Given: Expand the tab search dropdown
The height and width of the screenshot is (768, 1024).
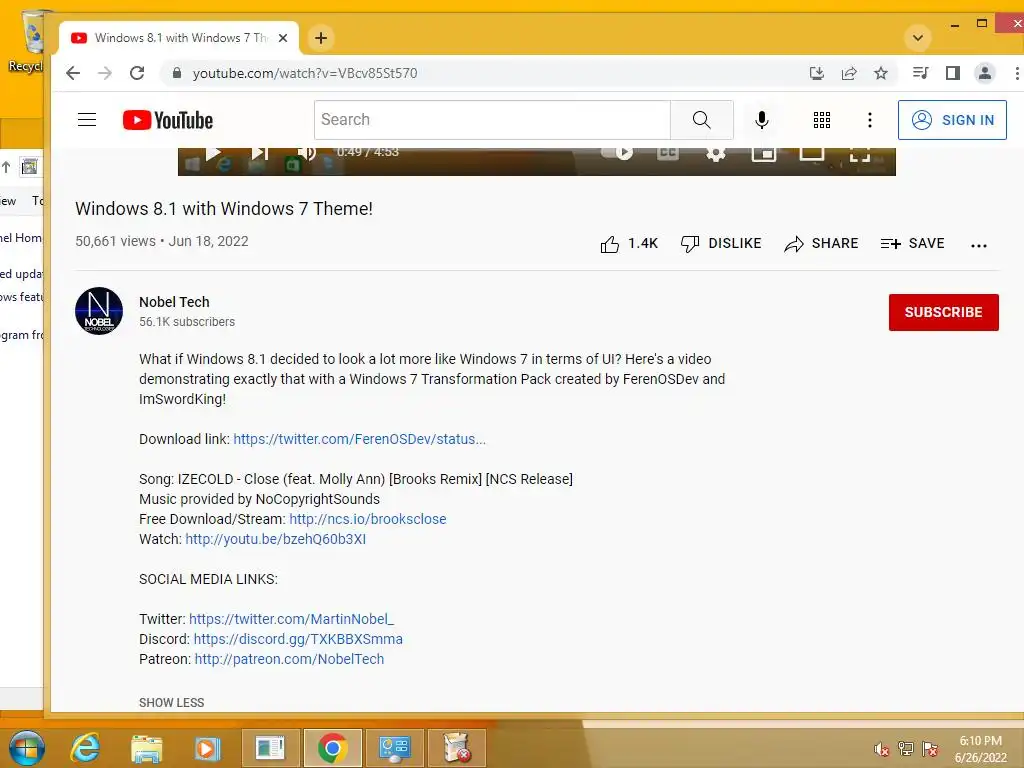Looking at the screenshot, I should (918, 38).
